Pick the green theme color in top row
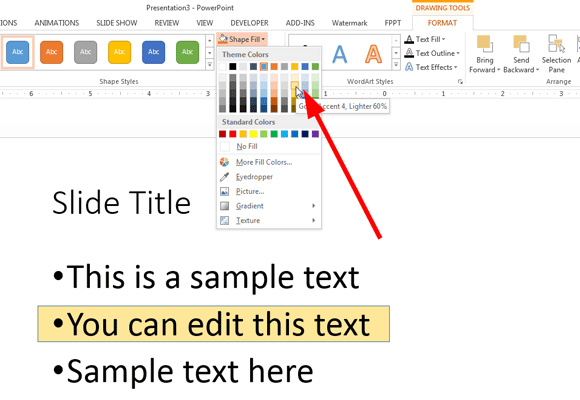The image size is (580, 400). click(315, 67)
